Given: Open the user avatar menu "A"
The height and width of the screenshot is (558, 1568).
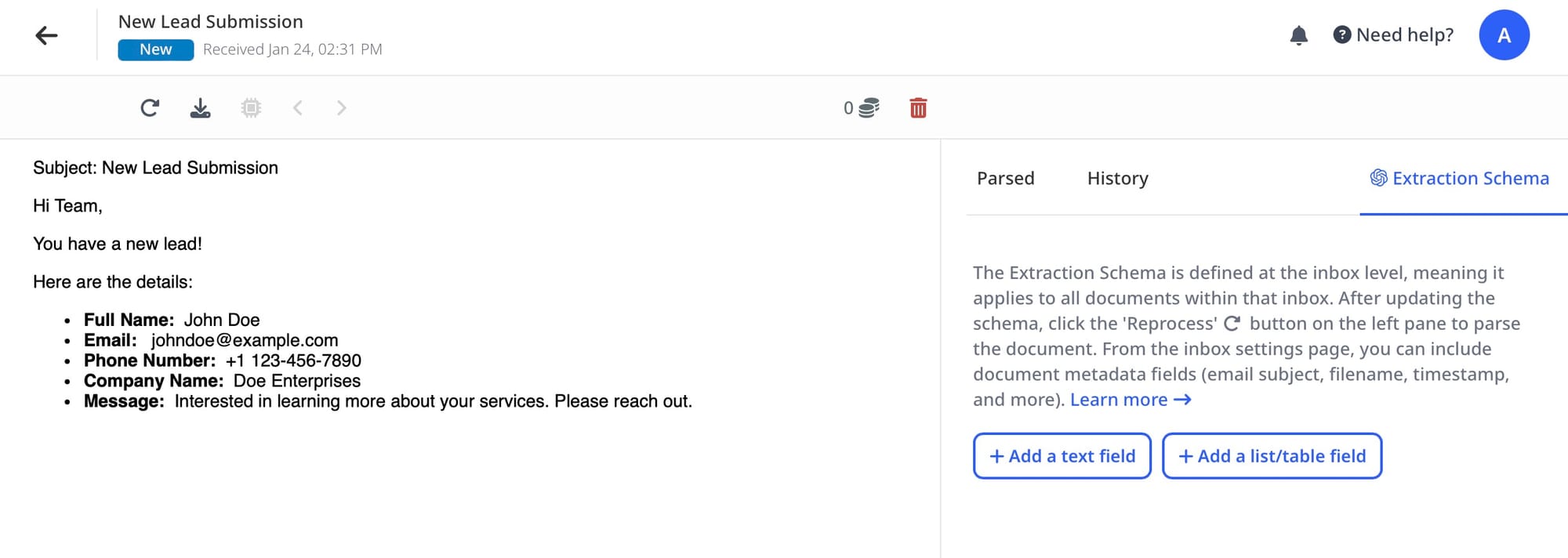Looking at the screenshot, I should [x=1504, y=35].
